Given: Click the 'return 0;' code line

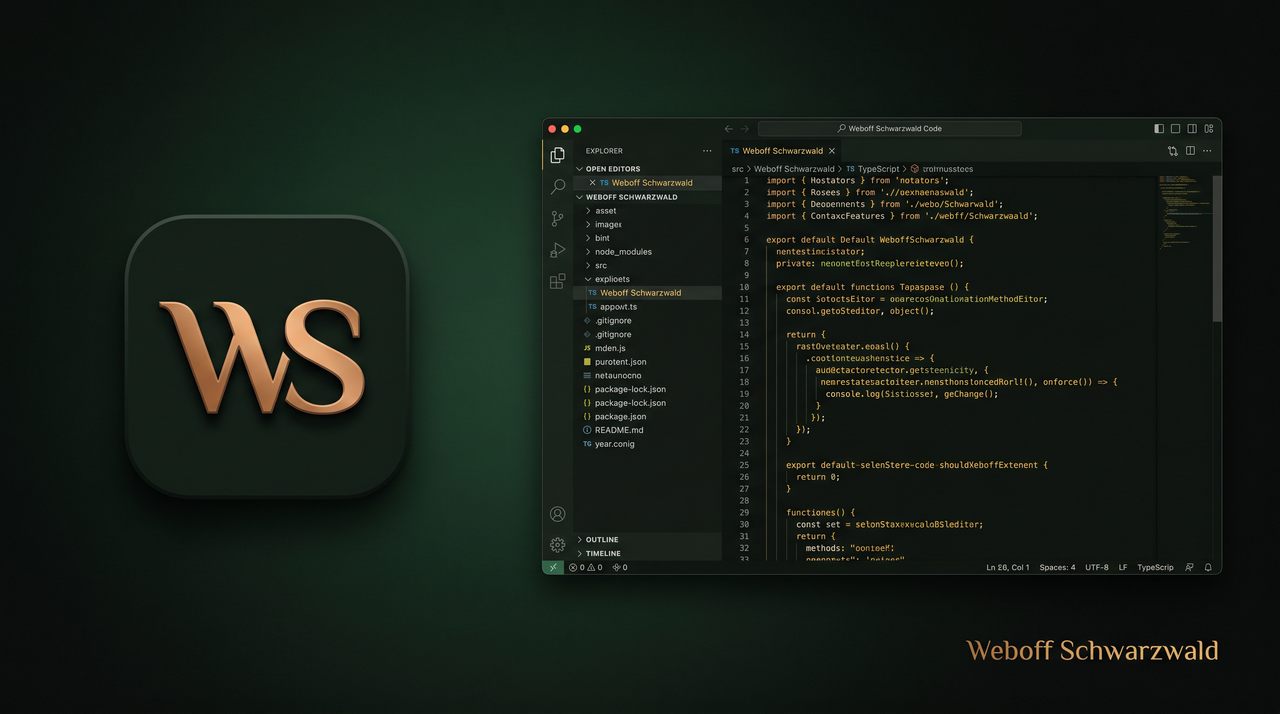Looking at the screenshot, I should coord(818,477).
